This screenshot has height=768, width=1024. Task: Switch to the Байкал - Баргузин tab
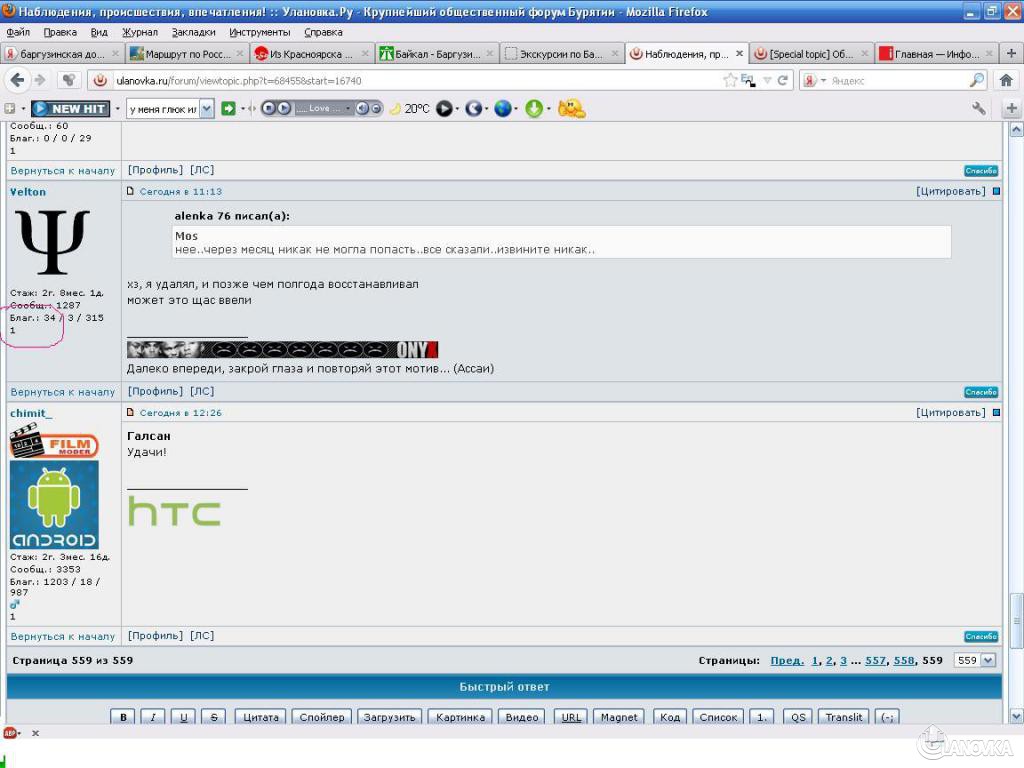pos(436,54)
